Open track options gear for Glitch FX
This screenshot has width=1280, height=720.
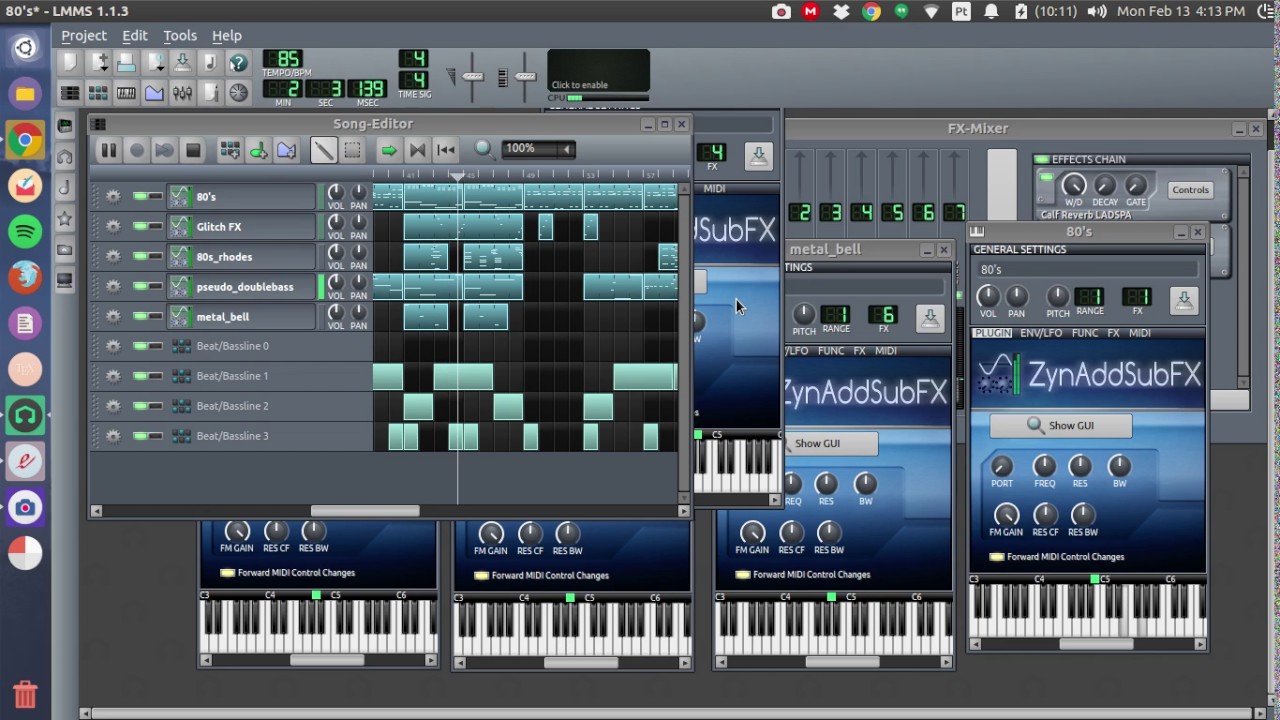point(113,226)
